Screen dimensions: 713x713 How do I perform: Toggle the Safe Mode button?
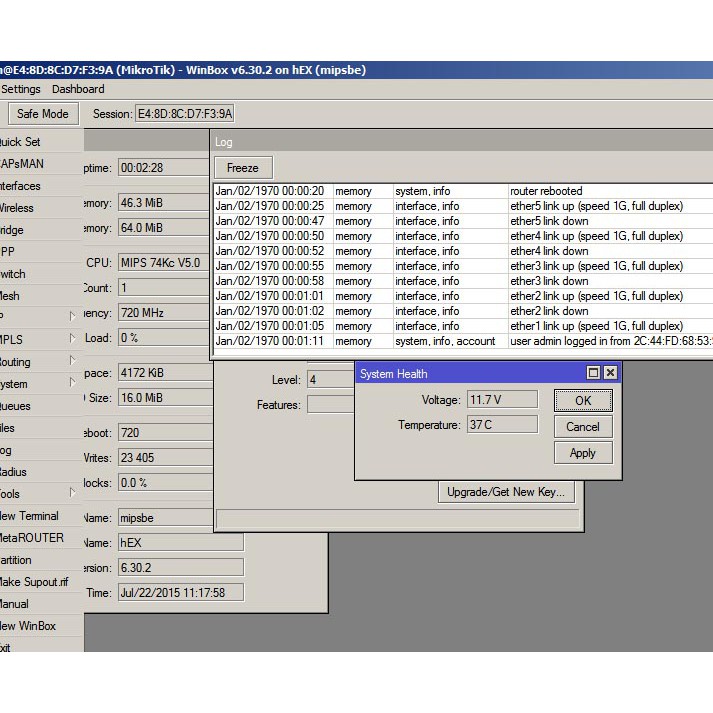(x=42, y=114)
